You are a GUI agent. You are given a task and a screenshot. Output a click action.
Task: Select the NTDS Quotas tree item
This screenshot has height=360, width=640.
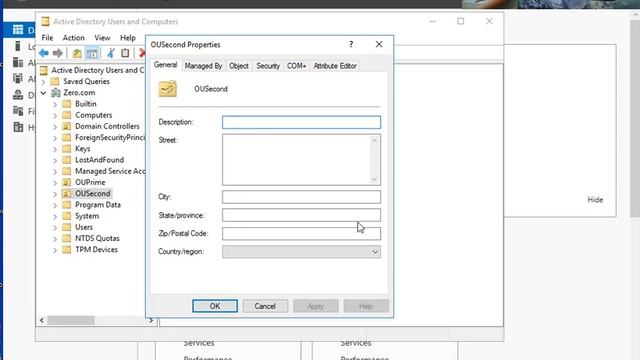click(x=97, y=238)
